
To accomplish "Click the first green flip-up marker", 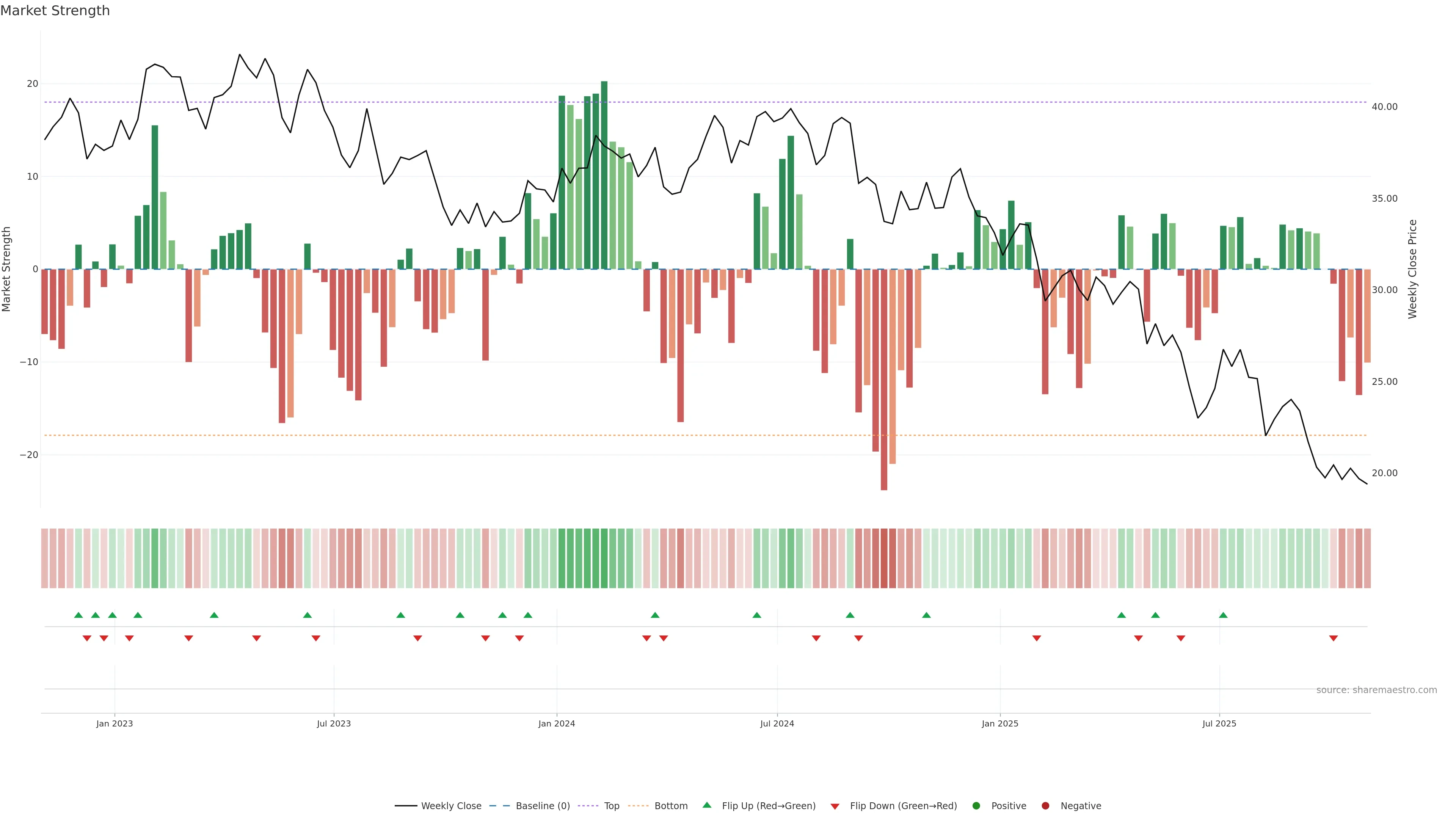I will point(78,615).
